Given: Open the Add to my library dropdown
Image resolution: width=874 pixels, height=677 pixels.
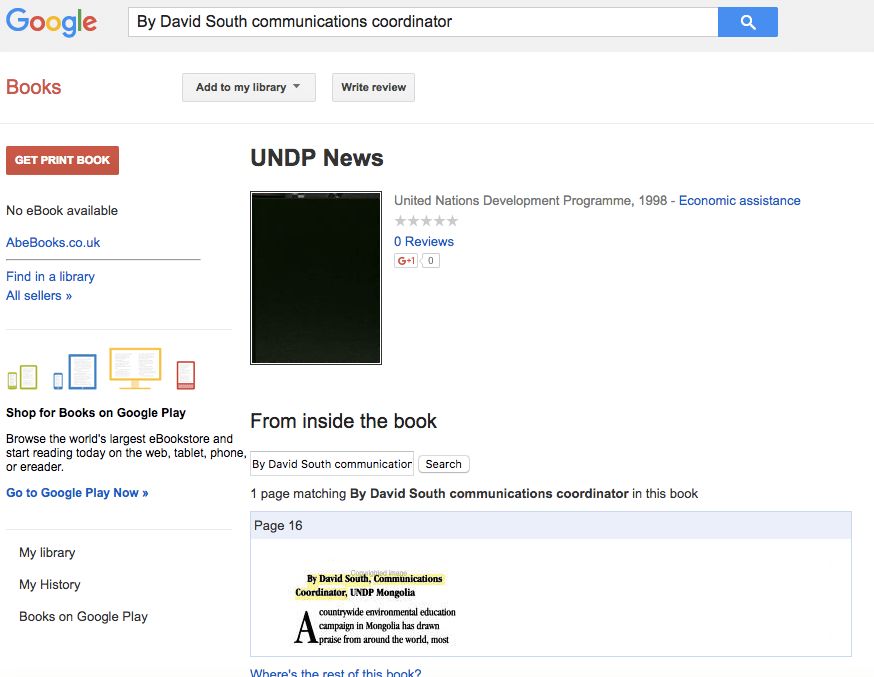Looking at the screenshot, I should pyautogui.click(x=248, y=87).
